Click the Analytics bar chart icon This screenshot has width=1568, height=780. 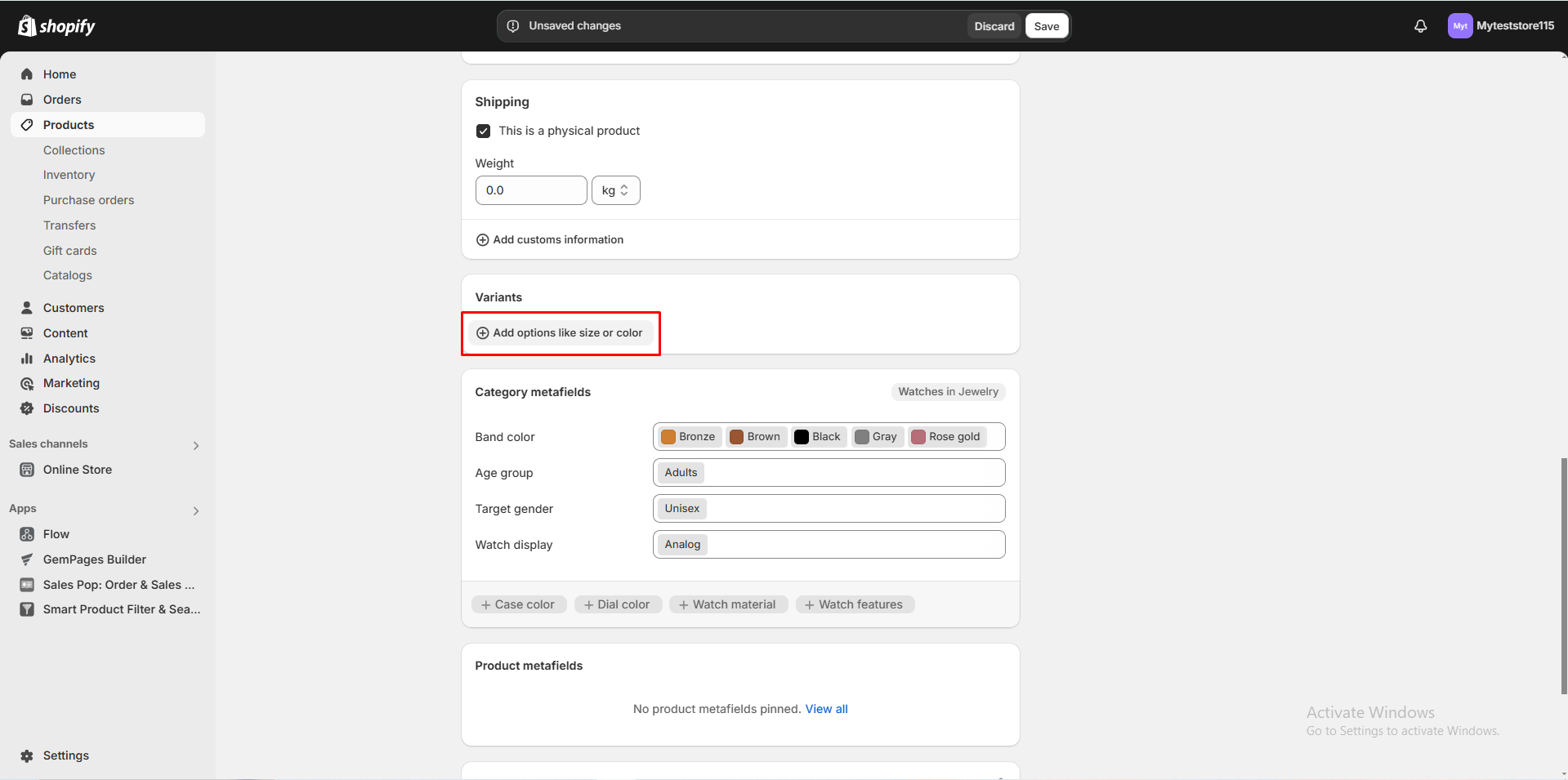point(27,359)
